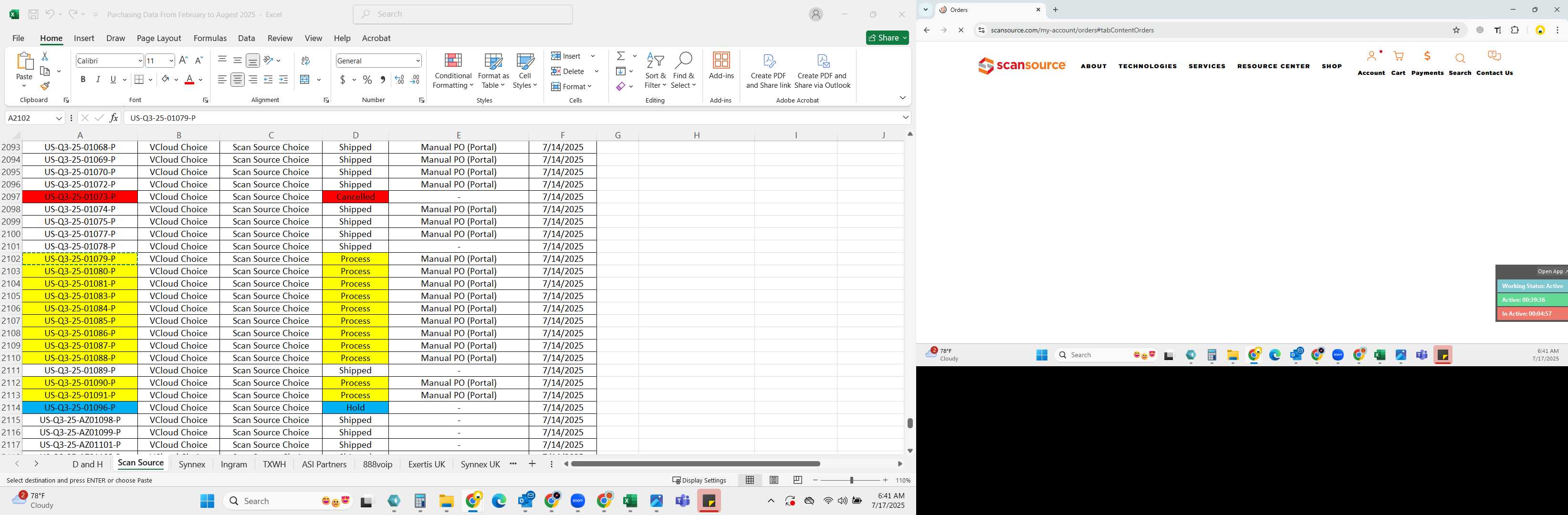Click the green Share button in Excel
The image size is (1568, 515).
[x=888, y=38]
